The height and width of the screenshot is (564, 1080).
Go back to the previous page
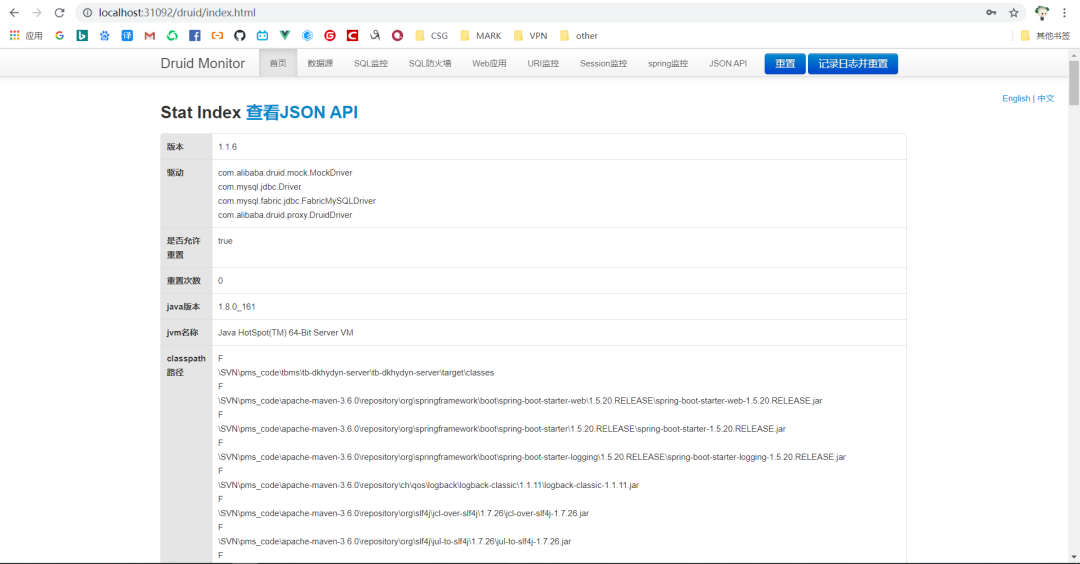(14, 12)
